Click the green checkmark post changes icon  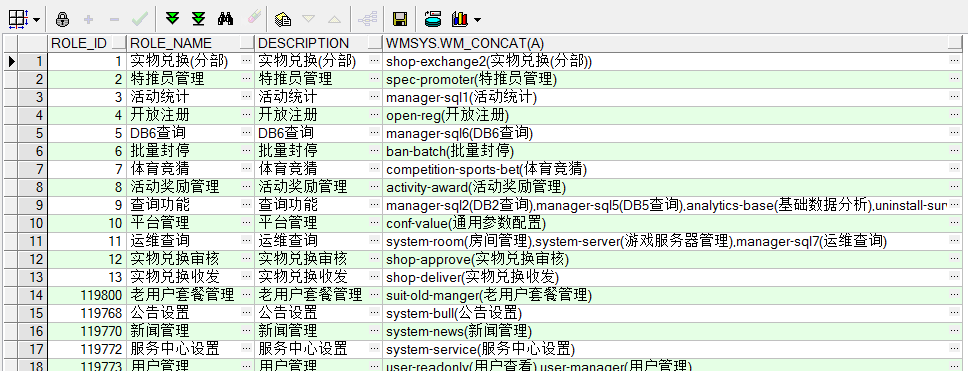[140, 20]
